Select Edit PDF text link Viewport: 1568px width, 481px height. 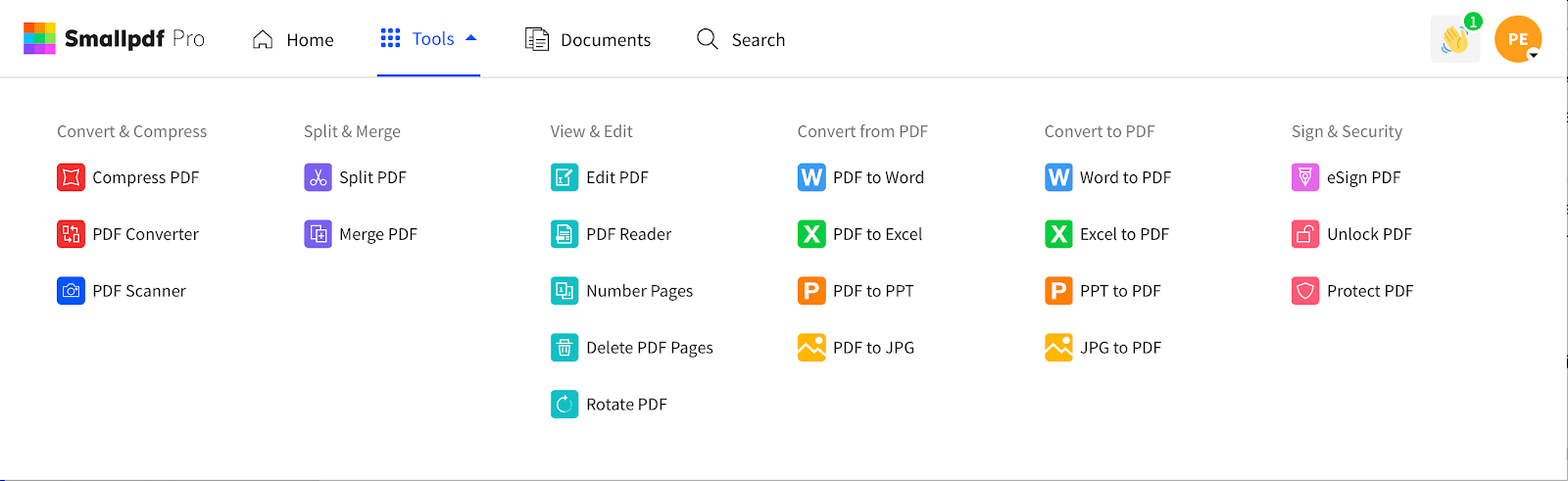(x=617, y=177)
